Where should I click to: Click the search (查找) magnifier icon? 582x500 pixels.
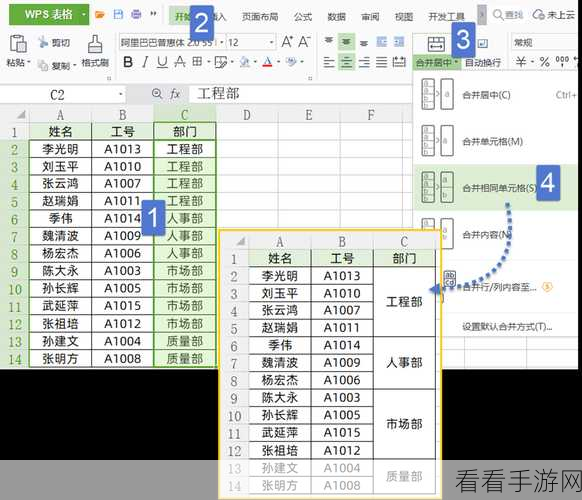click(x=498, y=15)
